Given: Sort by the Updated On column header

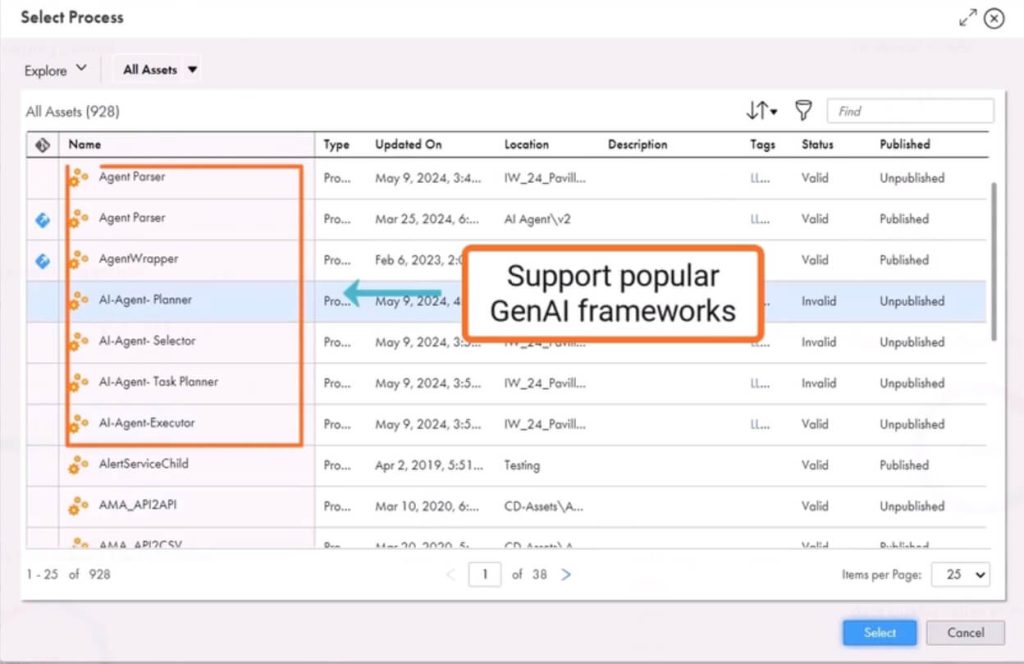Looking at the screenshot, I should 408,145.
